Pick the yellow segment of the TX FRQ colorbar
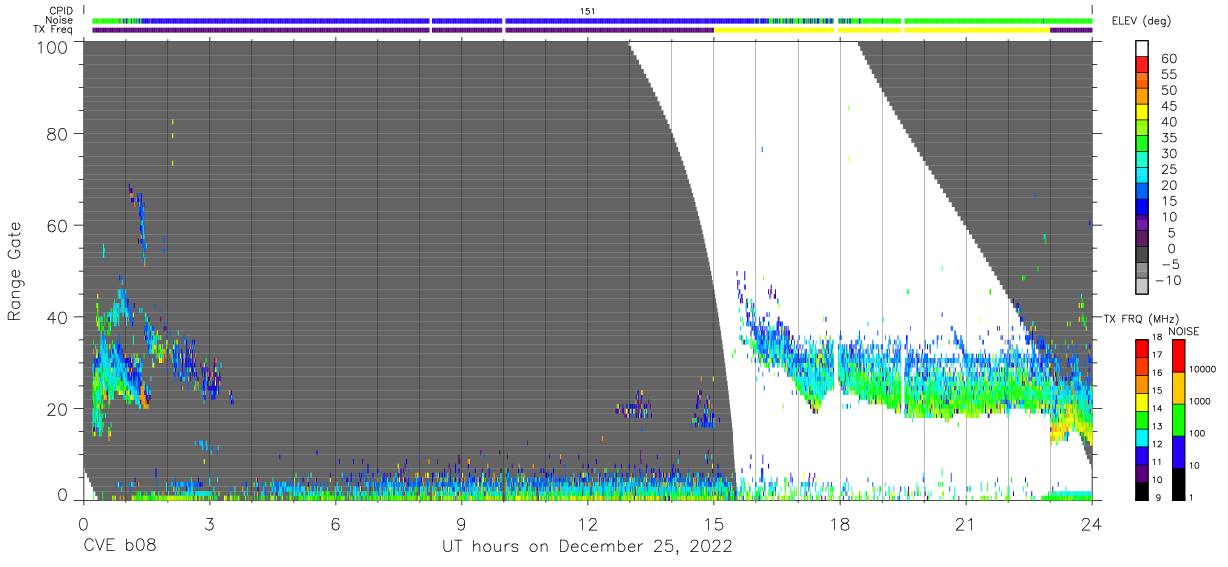Image resolution: width=1228 pixels, height=567 pixels. click(x=1141, y=402)
